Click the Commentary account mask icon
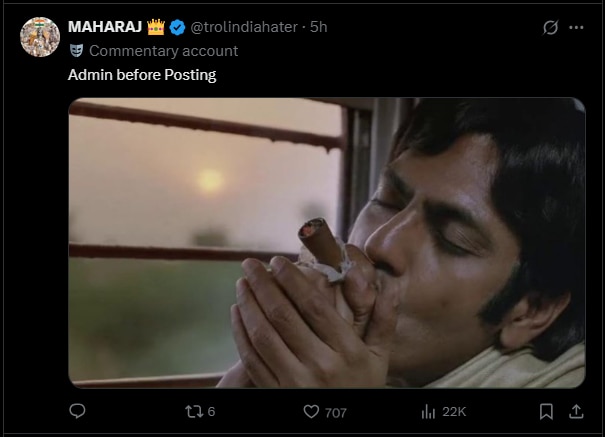The height and width of the screenshot is (437, 605). point(76,50)
